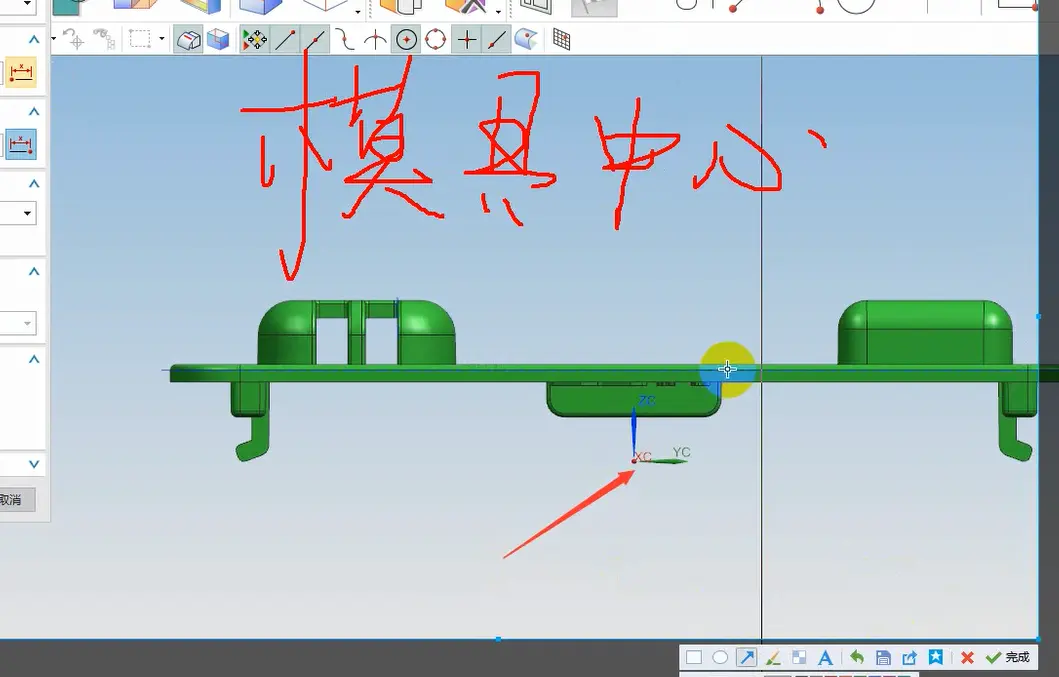
Task: Share the captured screenshot
Action: tap(909, 658)
